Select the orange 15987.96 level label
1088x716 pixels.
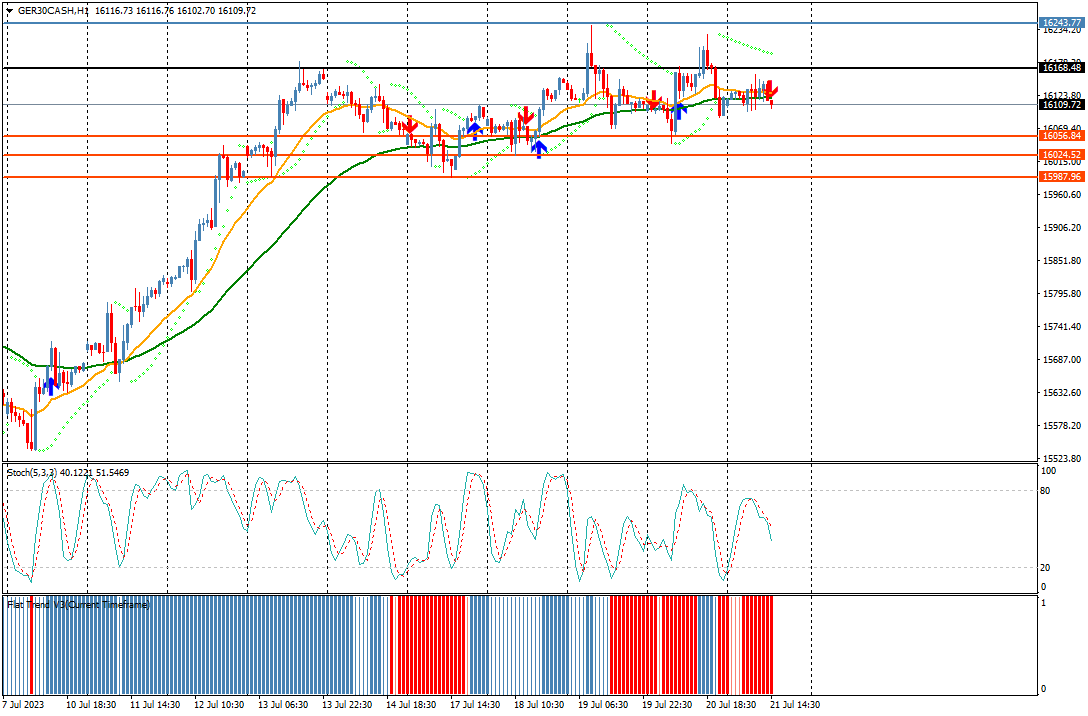coord(1062,177)
